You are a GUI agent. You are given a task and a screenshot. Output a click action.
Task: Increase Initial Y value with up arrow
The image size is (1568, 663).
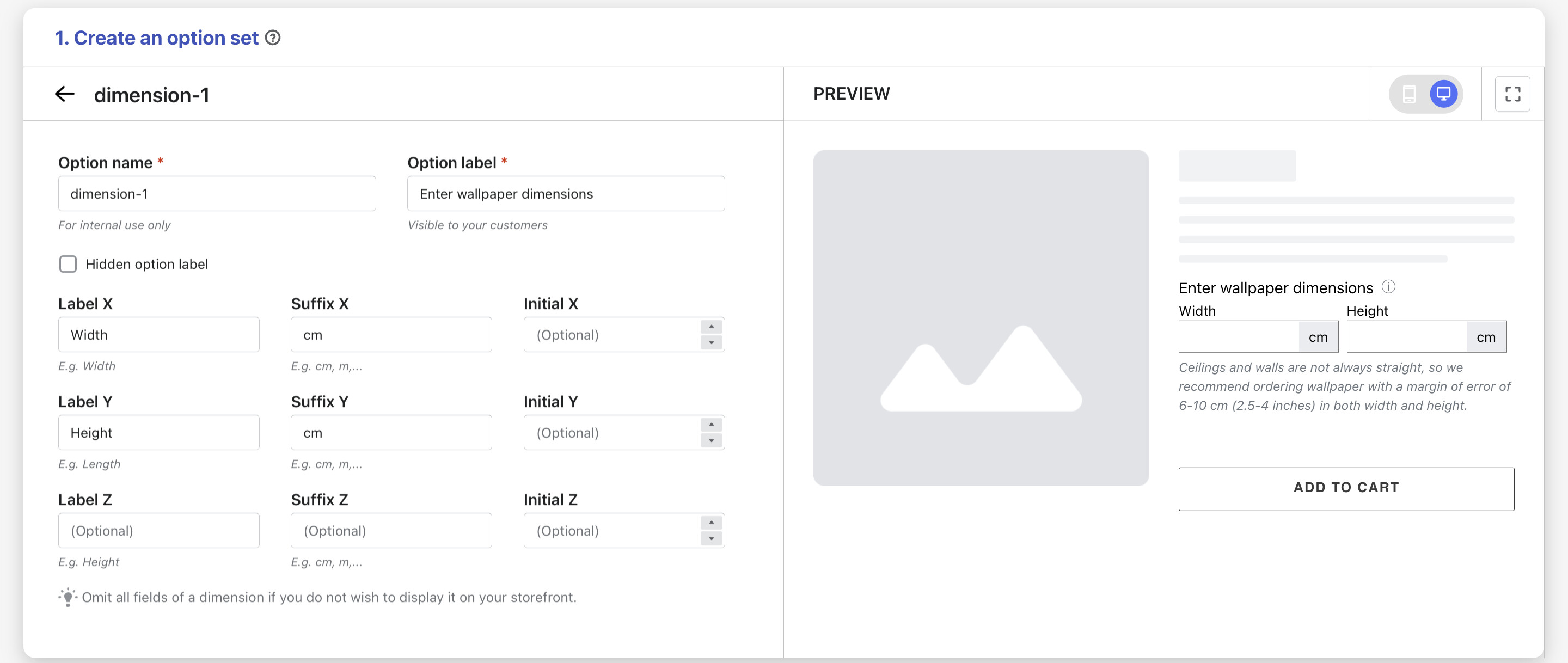click(x=711, y=425)
